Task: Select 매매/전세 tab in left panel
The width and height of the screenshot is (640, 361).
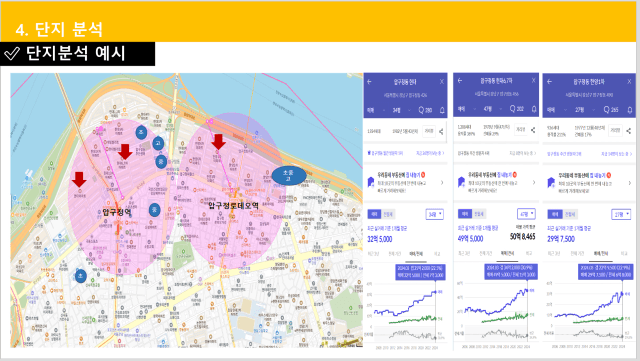Action: click(x=416, y=254)
